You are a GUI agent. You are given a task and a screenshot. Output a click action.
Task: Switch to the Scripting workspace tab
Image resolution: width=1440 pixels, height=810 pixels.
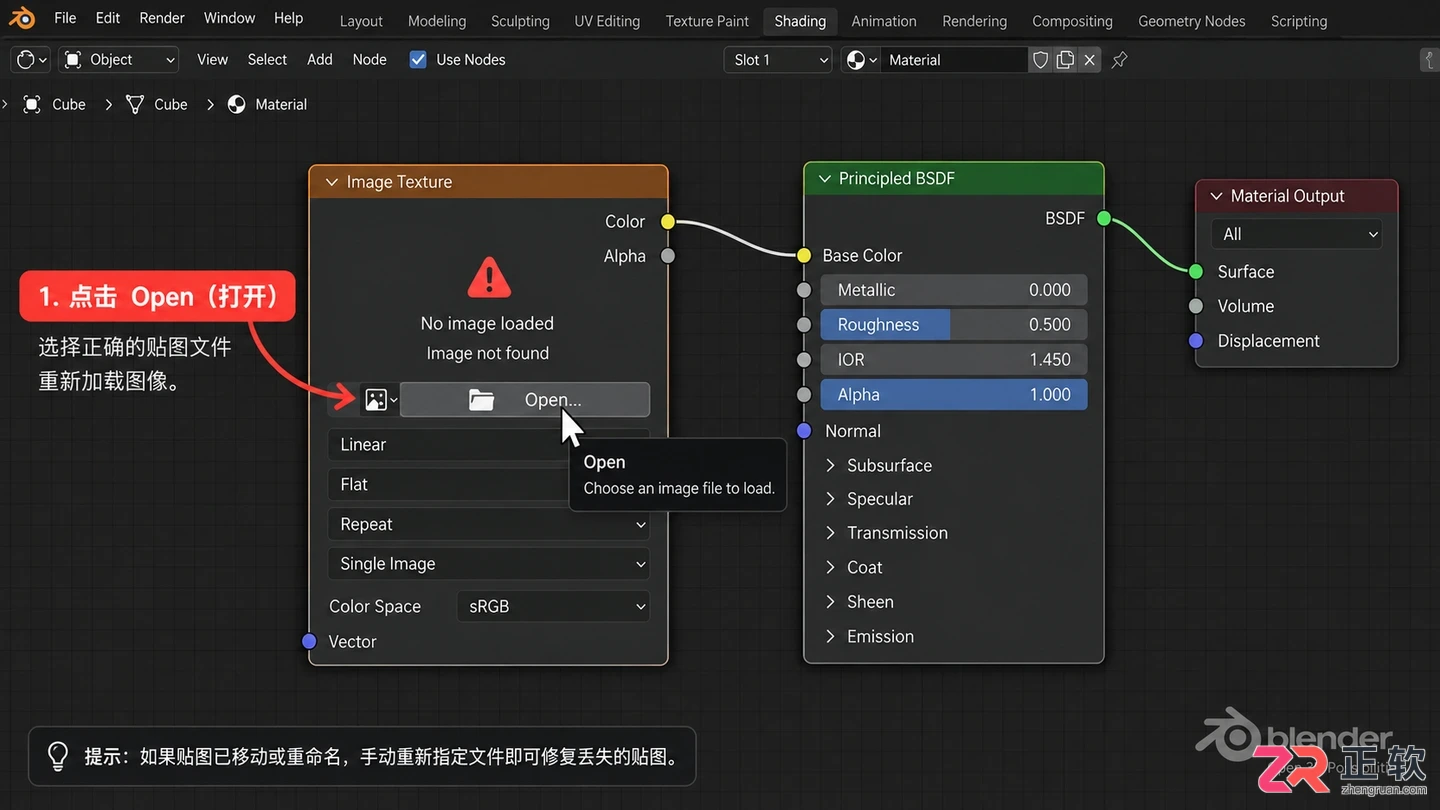pos(1299,21)
